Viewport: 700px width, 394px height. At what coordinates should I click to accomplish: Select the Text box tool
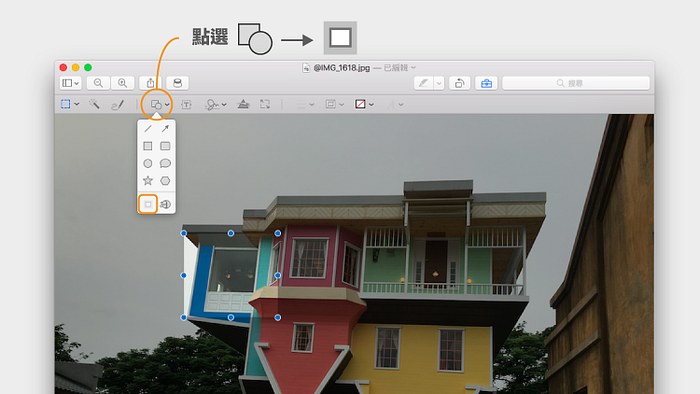[187, 104]
